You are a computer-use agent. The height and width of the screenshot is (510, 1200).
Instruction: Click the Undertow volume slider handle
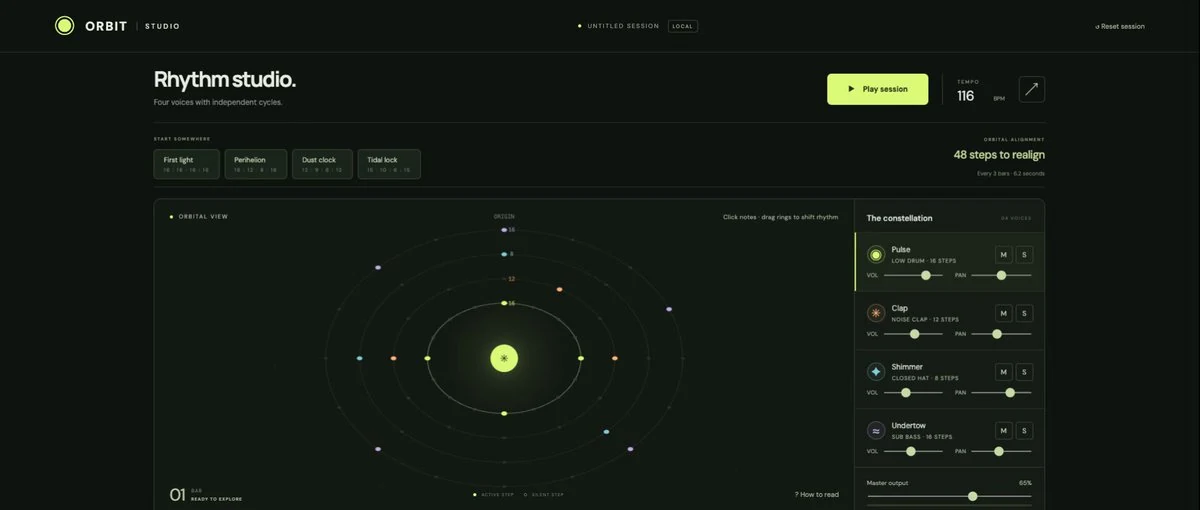pos(911,451)
